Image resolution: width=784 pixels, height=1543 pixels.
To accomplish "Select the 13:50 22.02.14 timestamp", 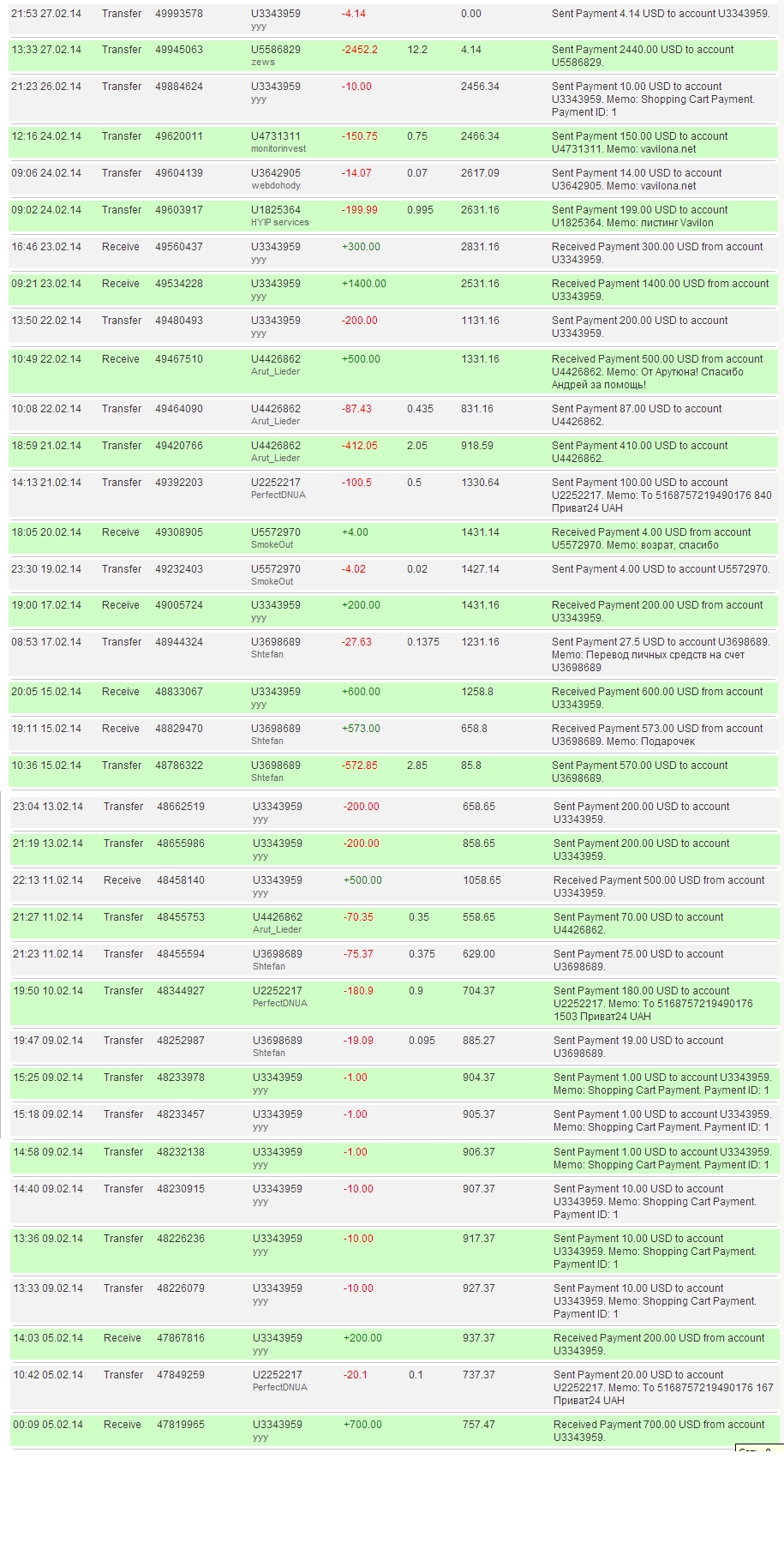I will 46,321.
